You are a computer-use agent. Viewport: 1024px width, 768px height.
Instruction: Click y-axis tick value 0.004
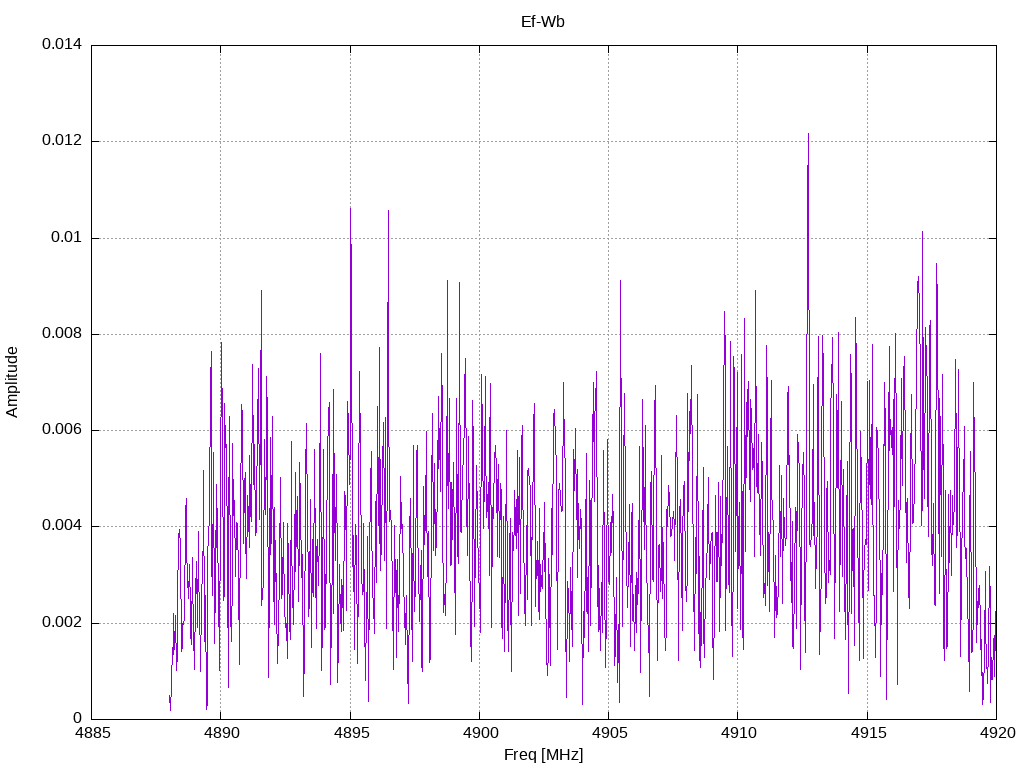click(x=62, y=526)
